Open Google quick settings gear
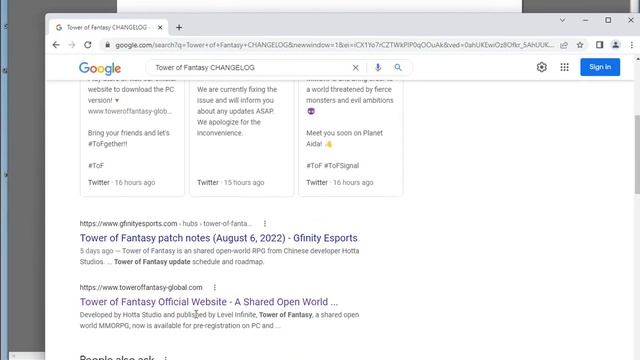 pyautogui.click(x=542, y=67)
